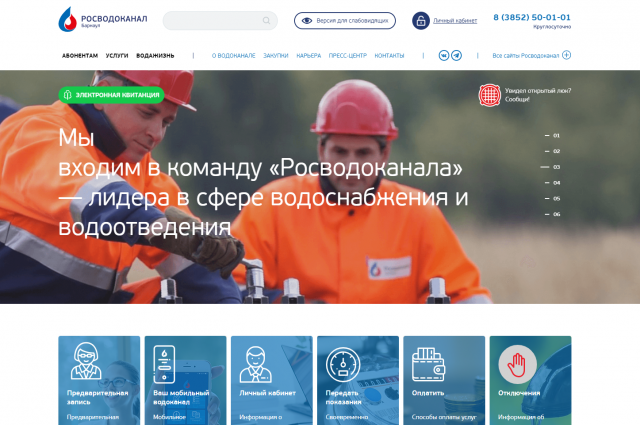Open the Telegram channel icon
Viewport: 640px width, 425px height.
point(456,55)
